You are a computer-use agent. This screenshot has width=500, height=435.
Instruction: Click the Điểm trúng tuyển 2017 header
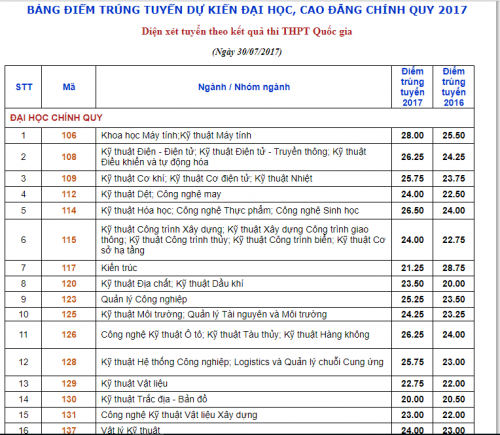point(412,87)
